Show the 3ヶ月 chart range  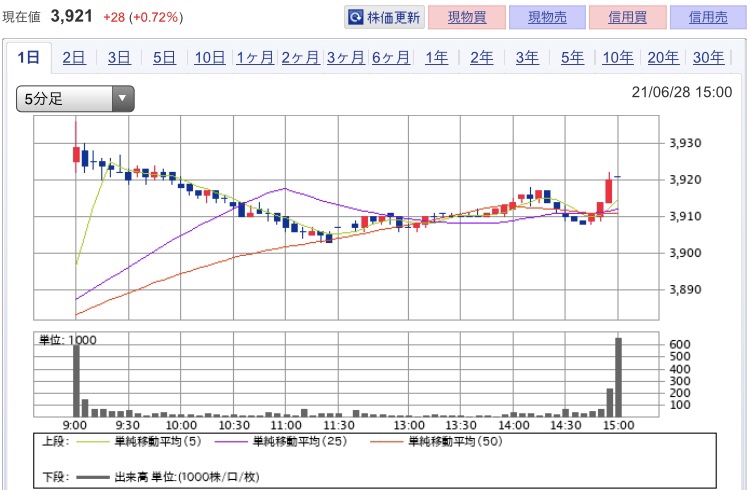coord(346,58)
